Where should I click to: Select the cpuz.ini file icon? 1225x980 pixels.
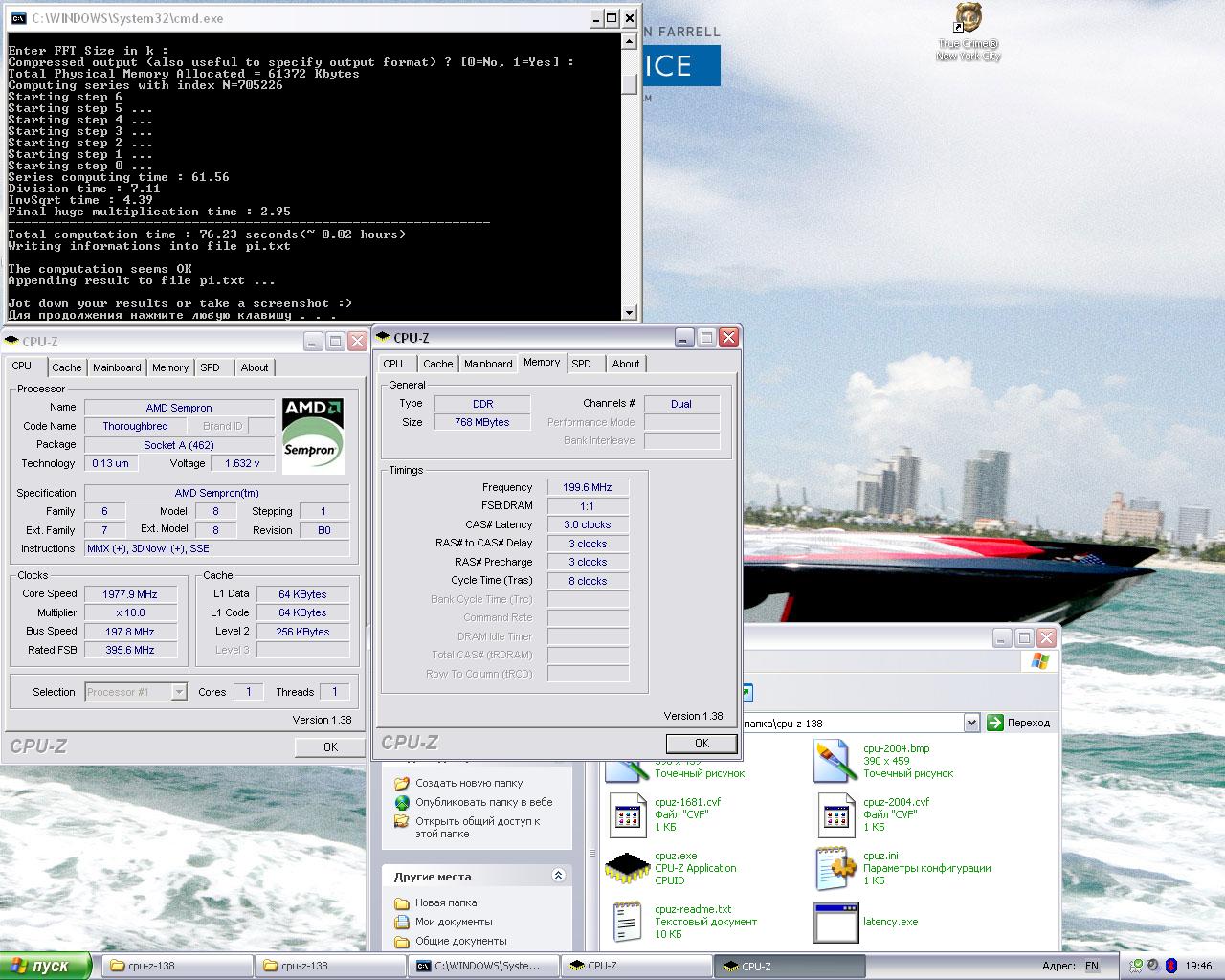coord(835,869)
